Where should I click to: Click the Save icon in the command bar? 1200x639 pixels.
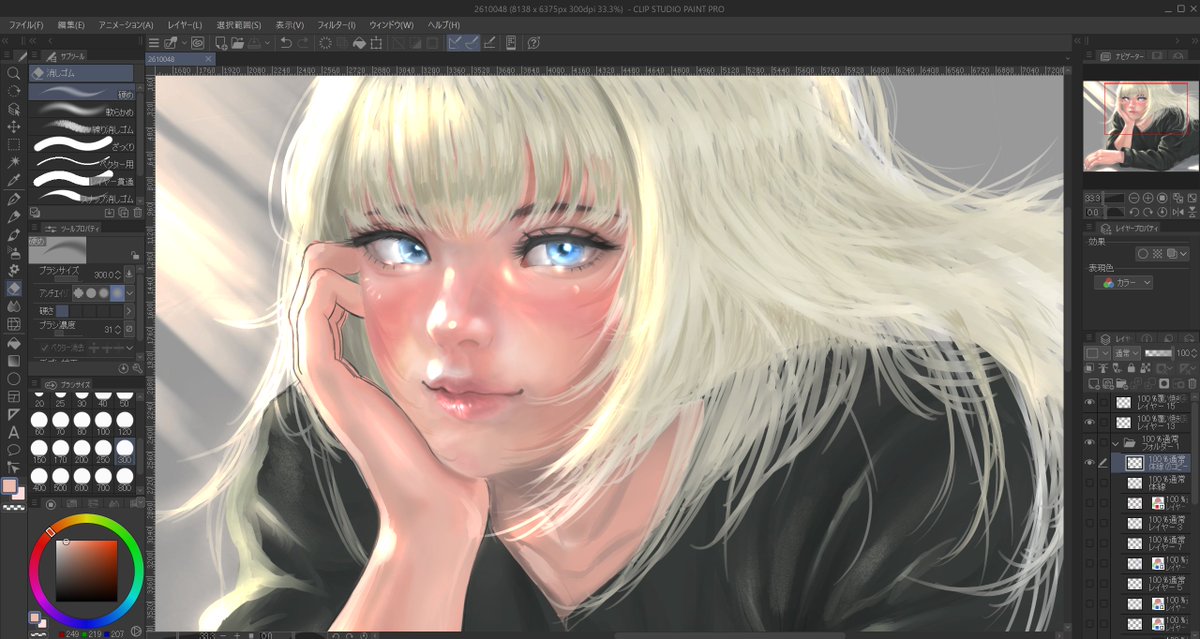tap(254, 43)
